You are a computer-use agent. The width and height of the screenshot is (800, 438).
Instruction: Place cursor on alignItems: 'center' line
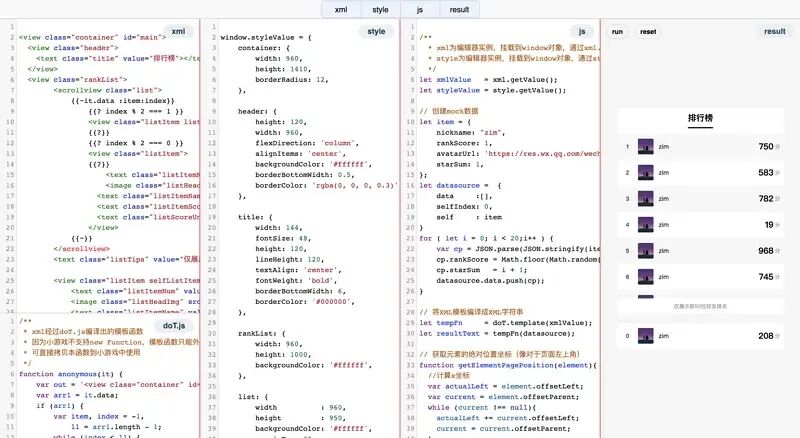click(x=301, y=154)
